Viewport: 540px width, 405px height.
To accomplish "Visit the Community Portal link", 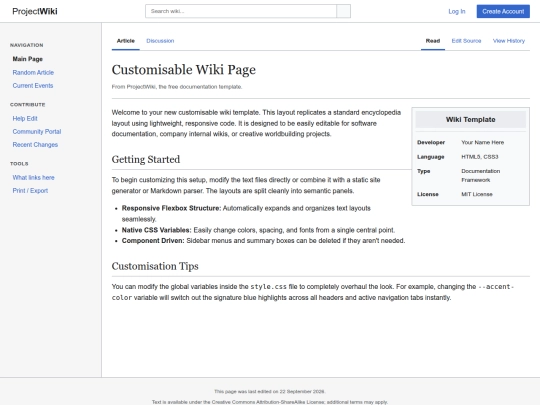I will click(37, 132).
